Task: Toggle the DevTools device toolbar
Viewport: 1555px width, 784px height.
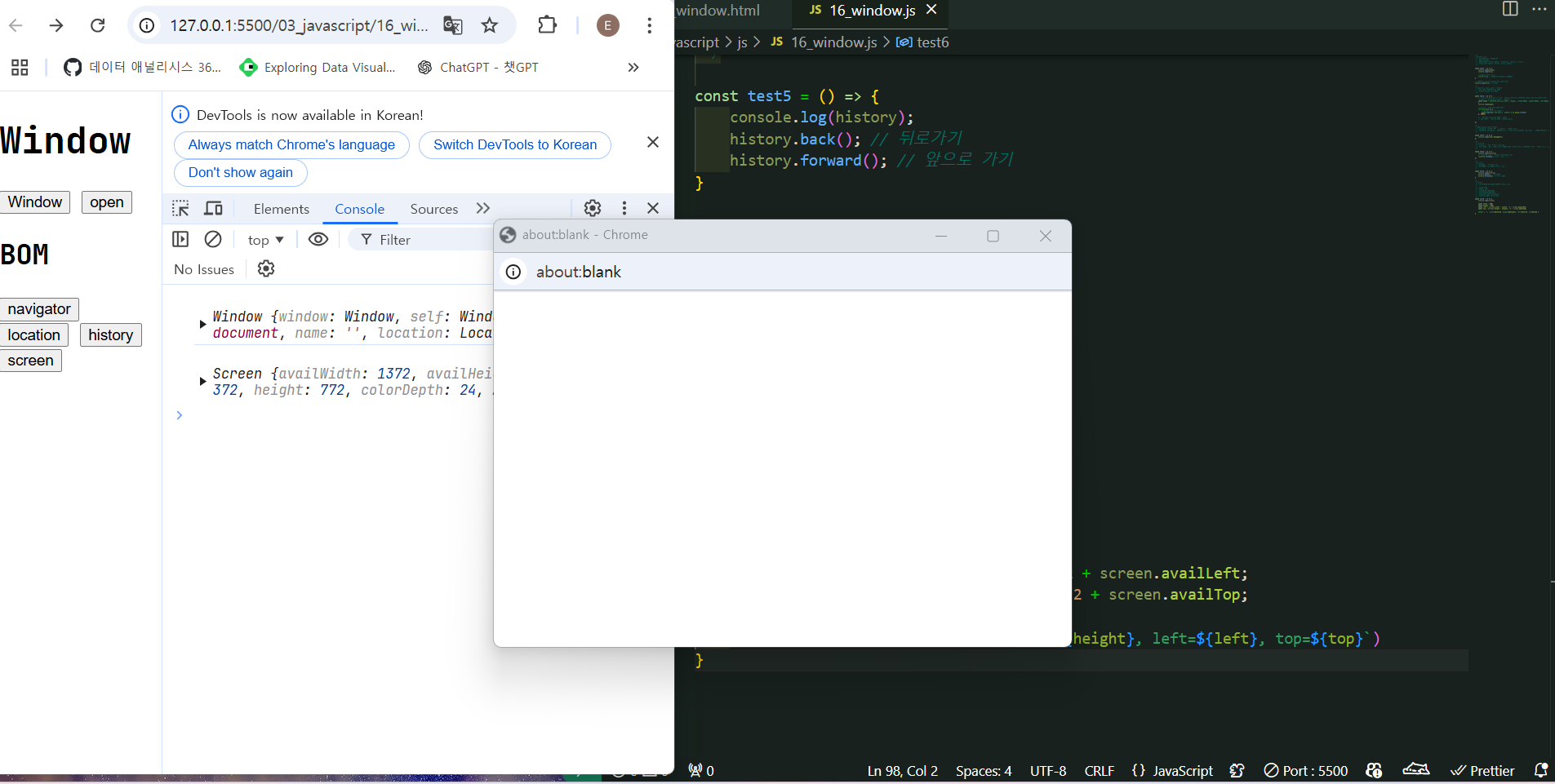Action: click(x=213, y=208)
